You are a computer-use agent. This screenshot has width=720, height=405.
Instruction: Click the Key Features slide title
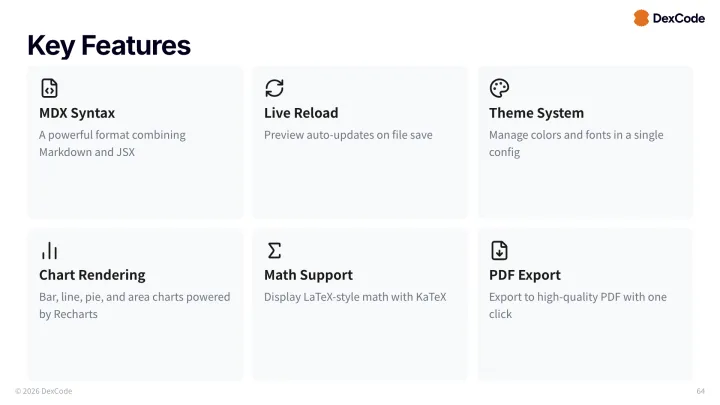109,45
